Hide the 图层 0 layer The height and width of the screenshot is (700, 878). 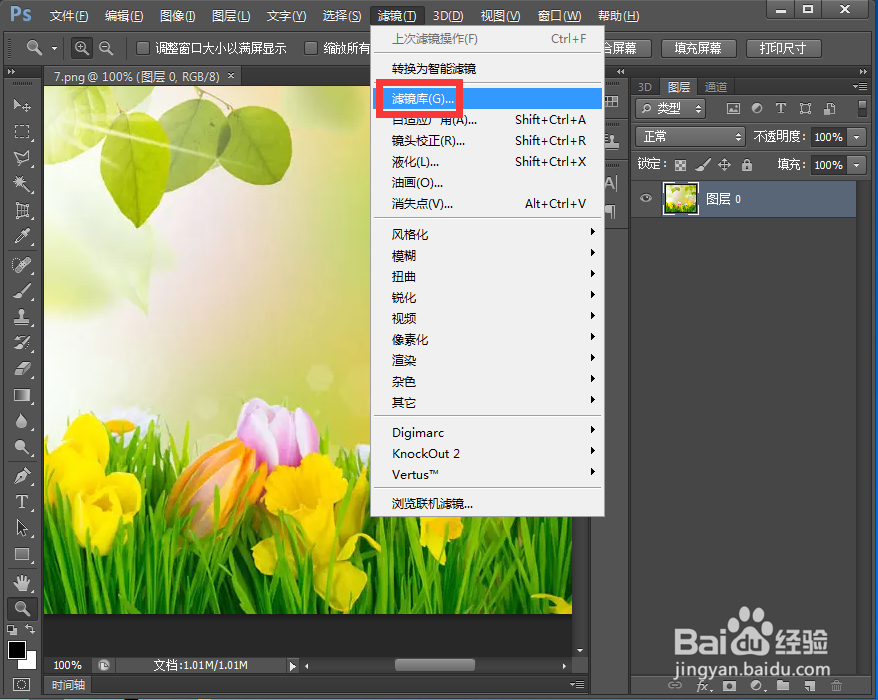[x=646, y=198]
